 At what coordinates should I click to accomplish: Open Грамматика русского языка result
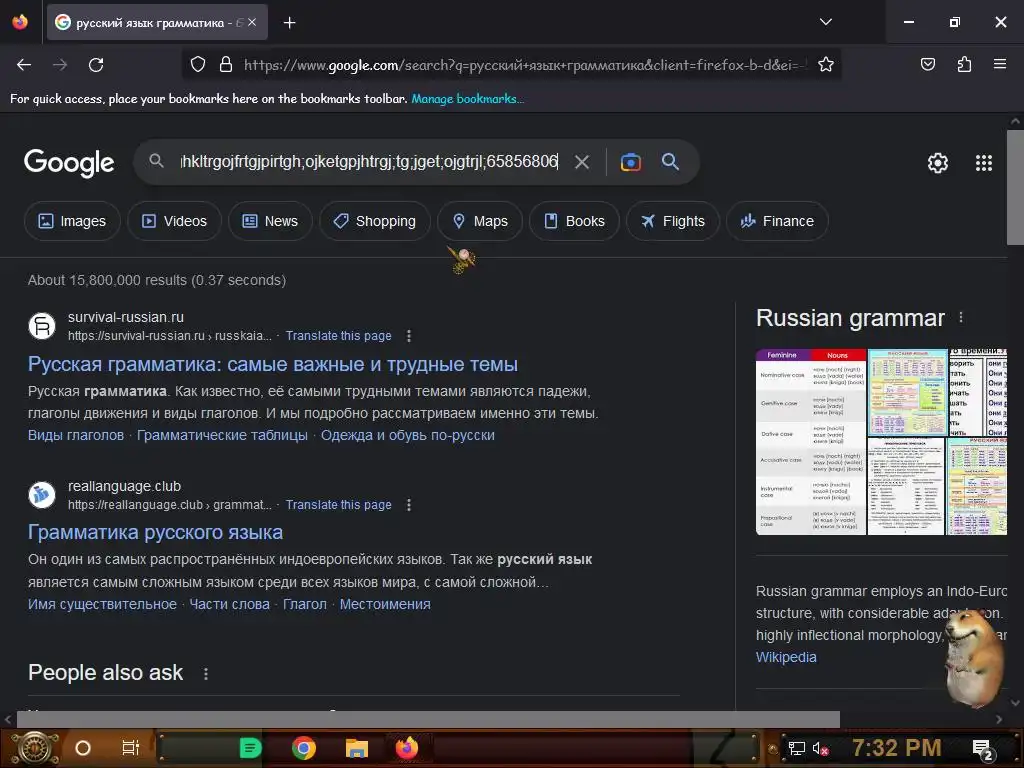[155, 532]
